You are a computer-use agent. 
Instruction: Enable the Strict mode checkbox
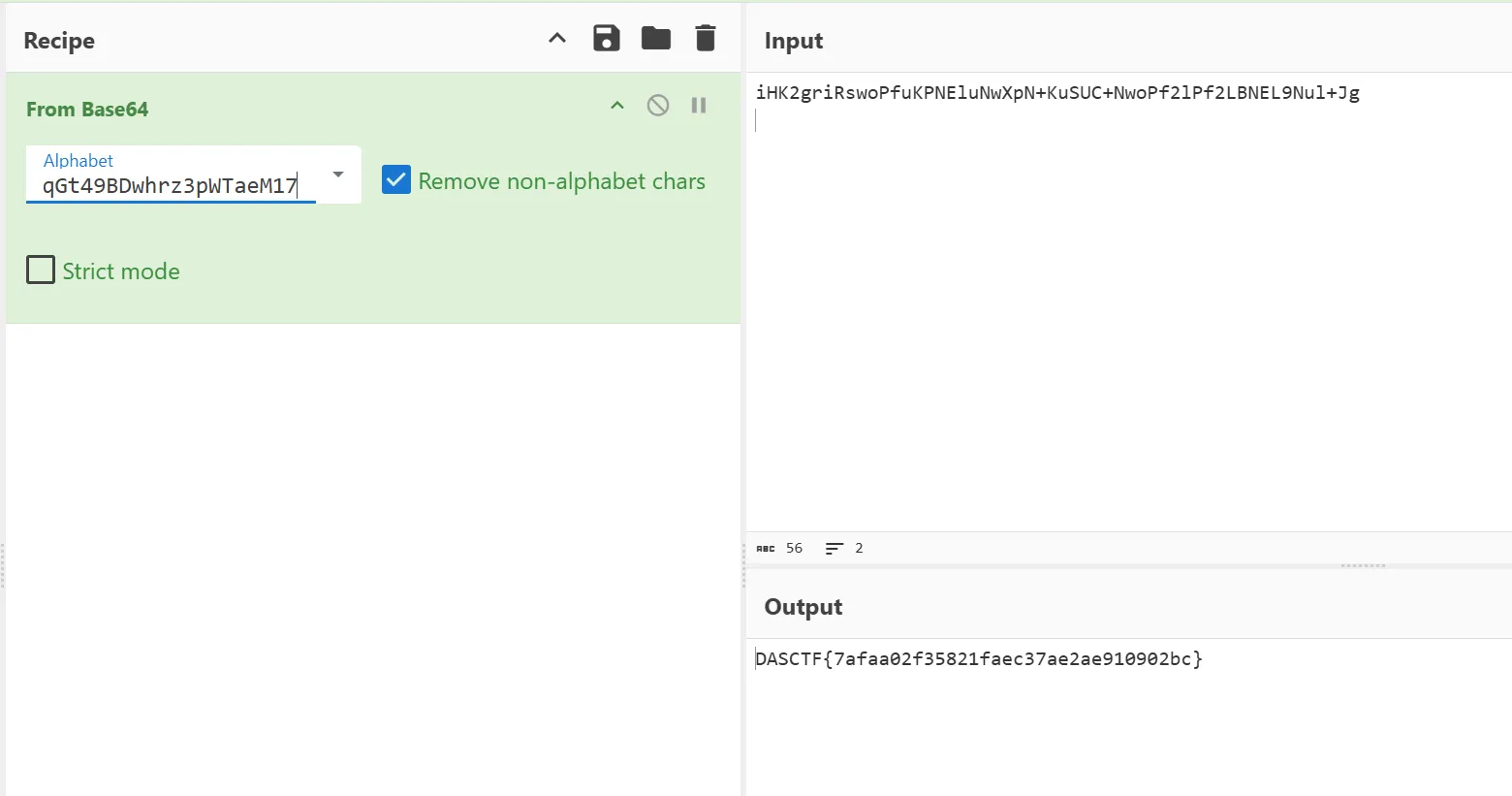pyautogui.click(x=41, y=270)
